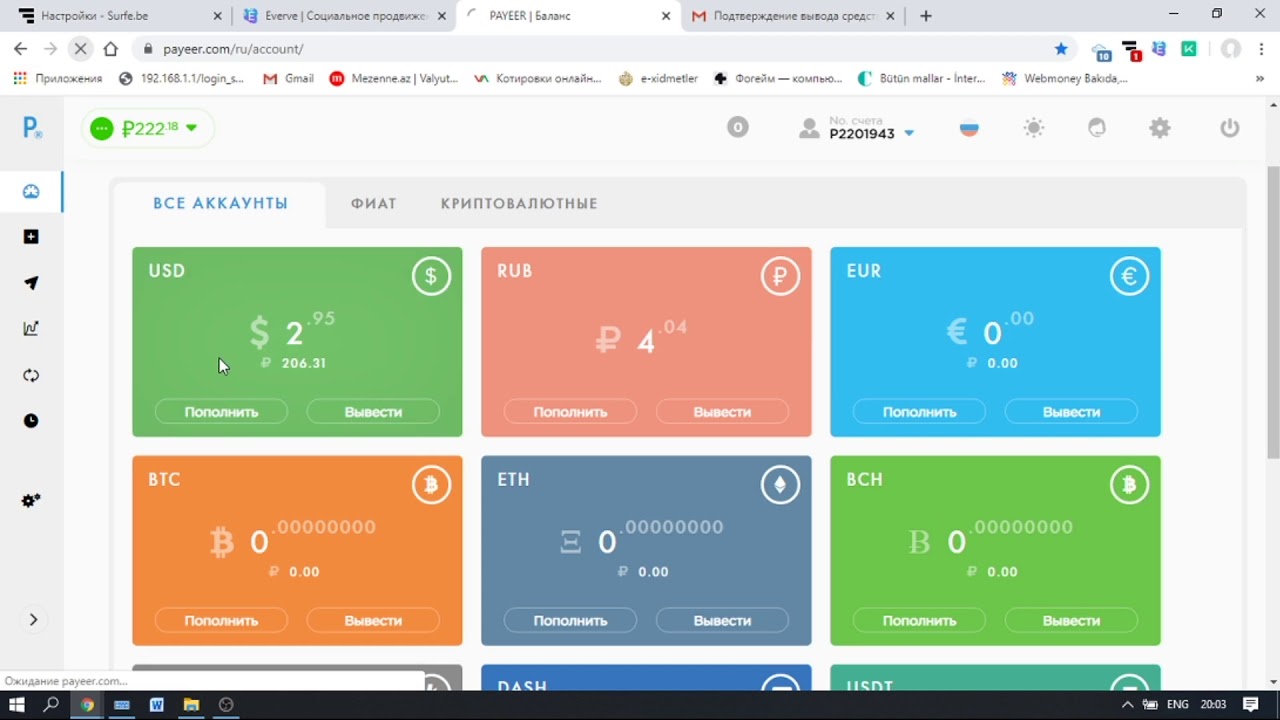Click Вывести on the USD card

pos(373,412)
